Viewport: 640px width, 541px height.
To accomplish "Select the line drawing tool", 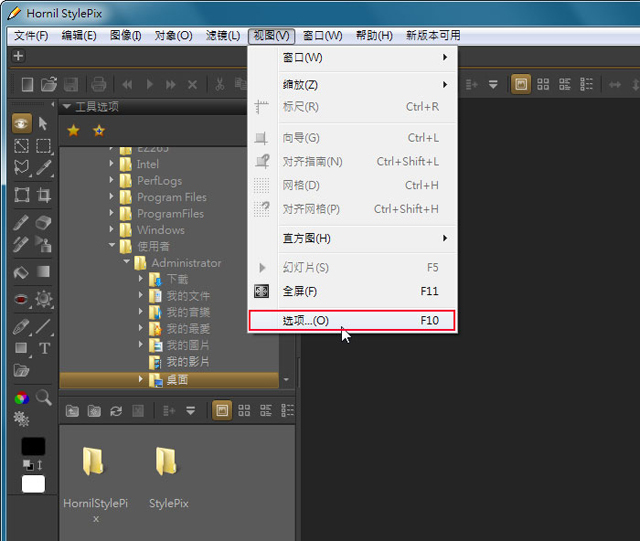I will point(43,326).
